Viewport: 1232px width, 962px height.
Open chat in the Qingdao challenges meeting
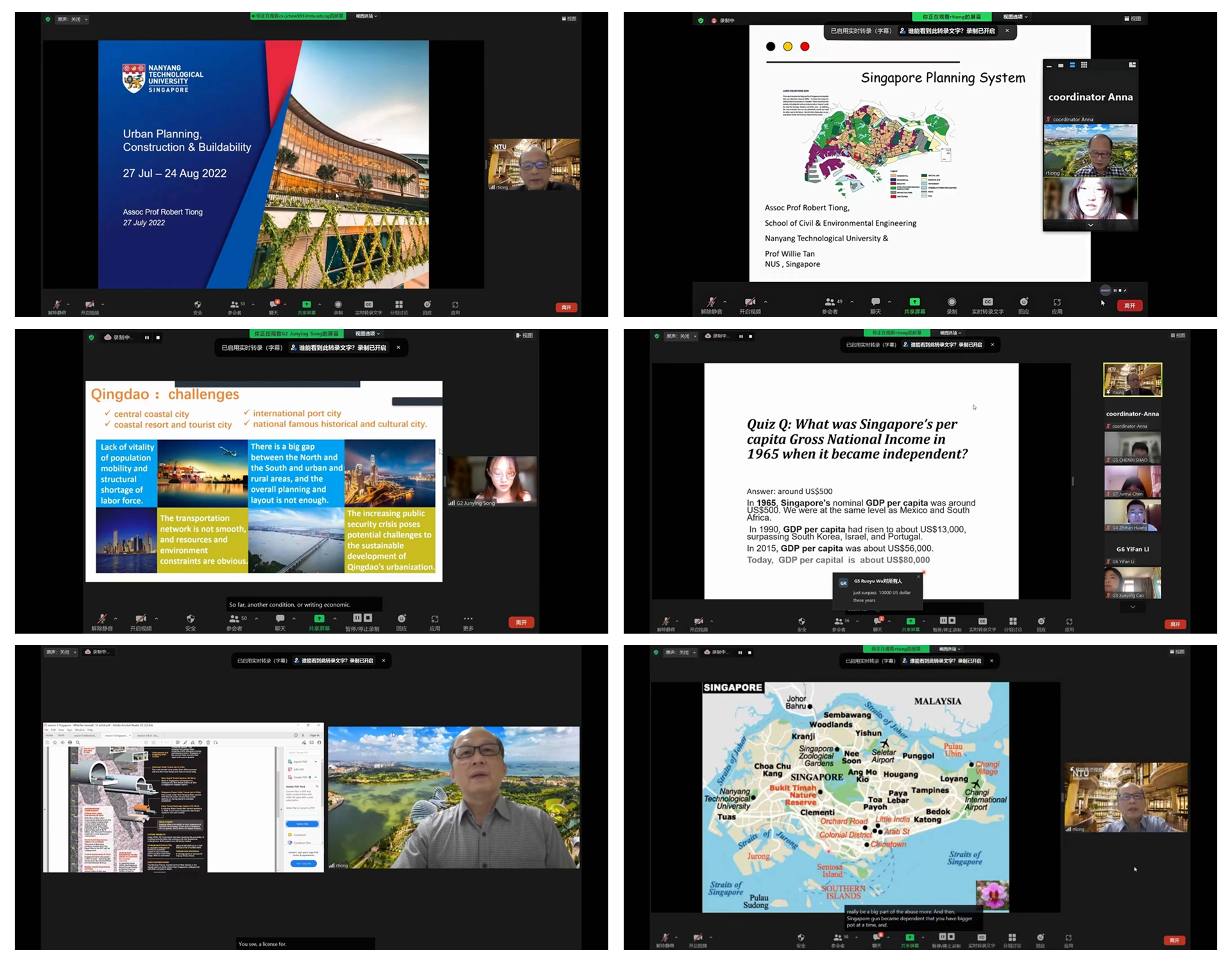point(280,619)
